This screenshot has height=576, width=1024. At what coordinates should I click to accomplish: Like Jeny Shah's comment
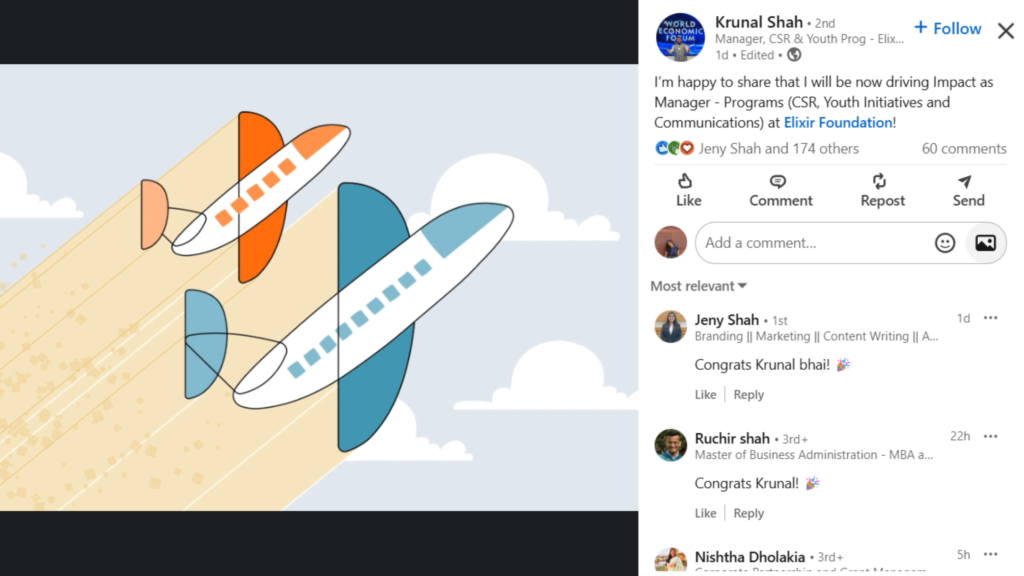pos(705,394)
